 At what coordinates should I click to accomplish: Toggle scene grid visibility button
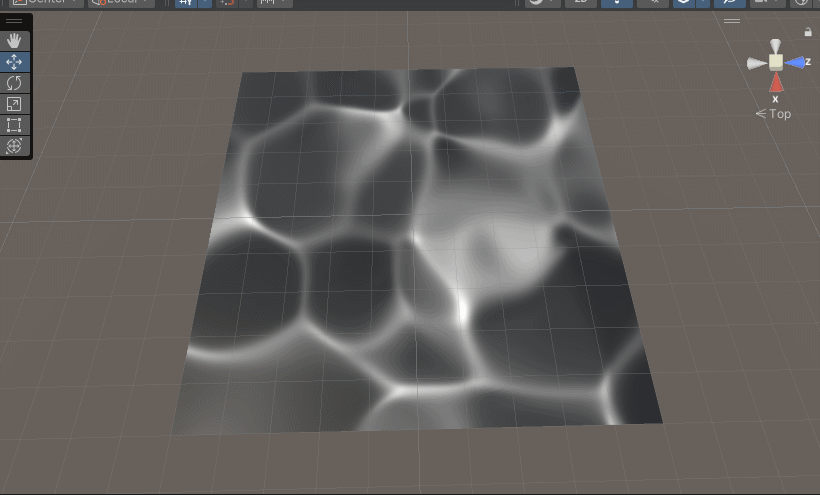(186, 3)
